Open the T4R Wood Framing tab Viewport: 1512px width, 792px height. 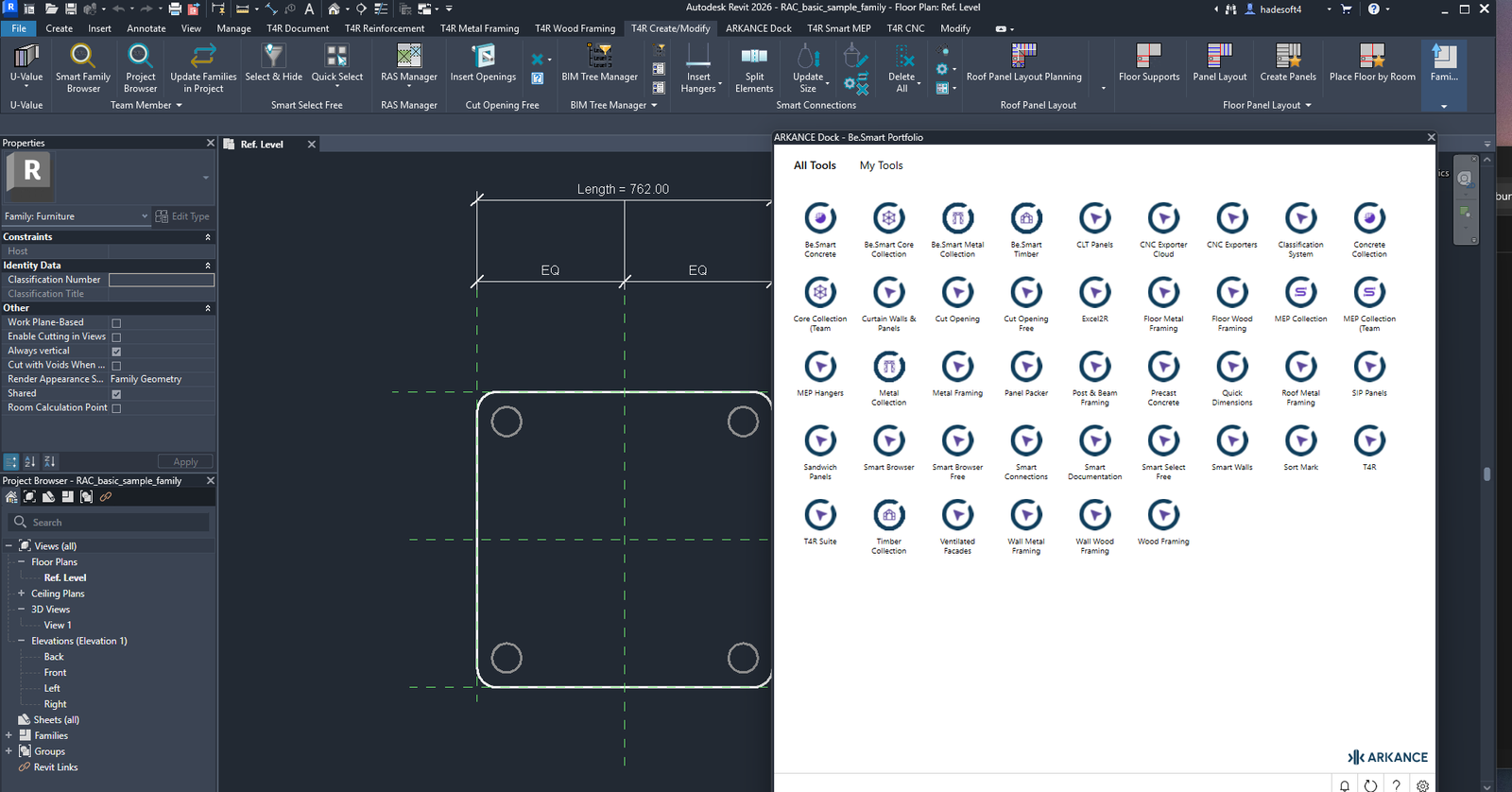[575, 28]
